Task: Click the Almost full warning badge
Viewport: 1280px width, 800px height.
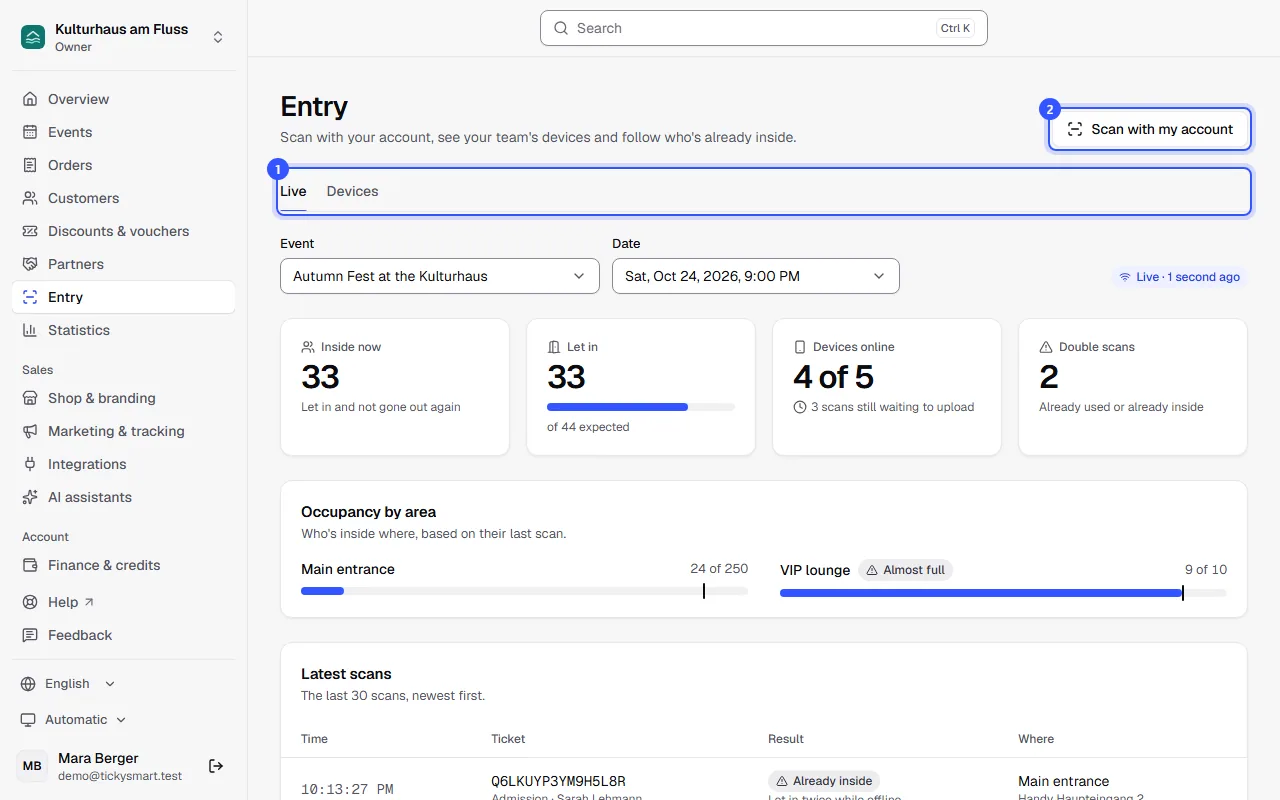Action: [x=906, y=570]
